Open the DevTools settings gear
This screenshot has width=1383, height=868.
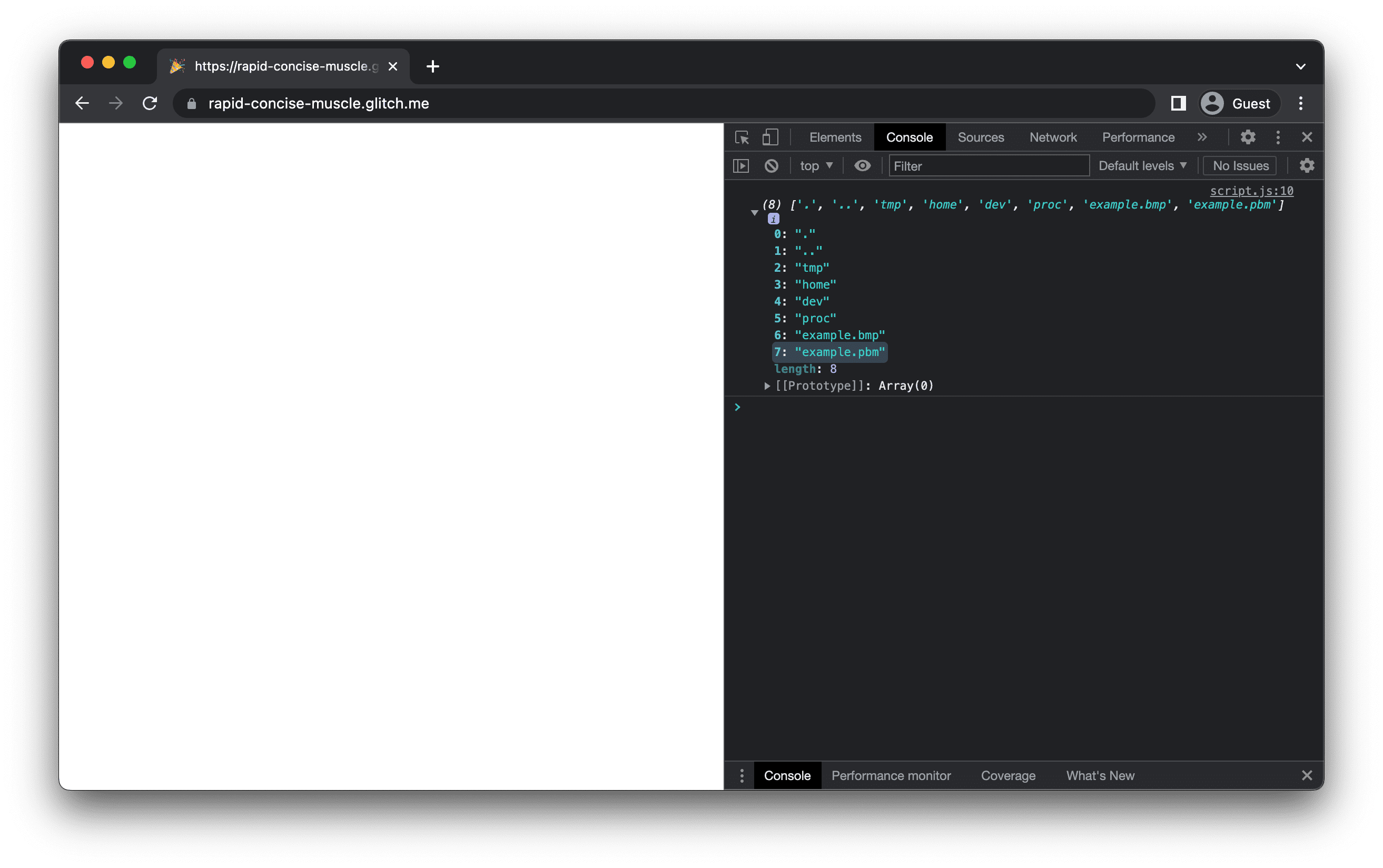pyautogui.click(x=1248, y=137)
